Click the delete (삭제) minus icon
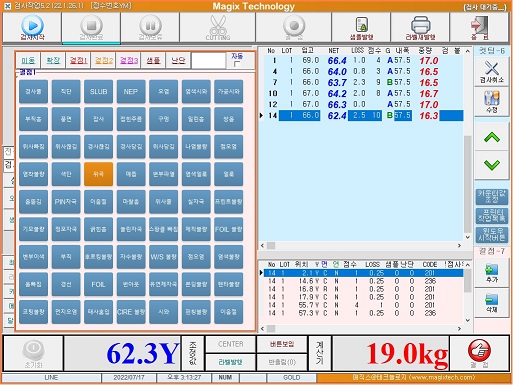Image resolution: width=513 pixels, height=385 pixels. tap(492, 299)
